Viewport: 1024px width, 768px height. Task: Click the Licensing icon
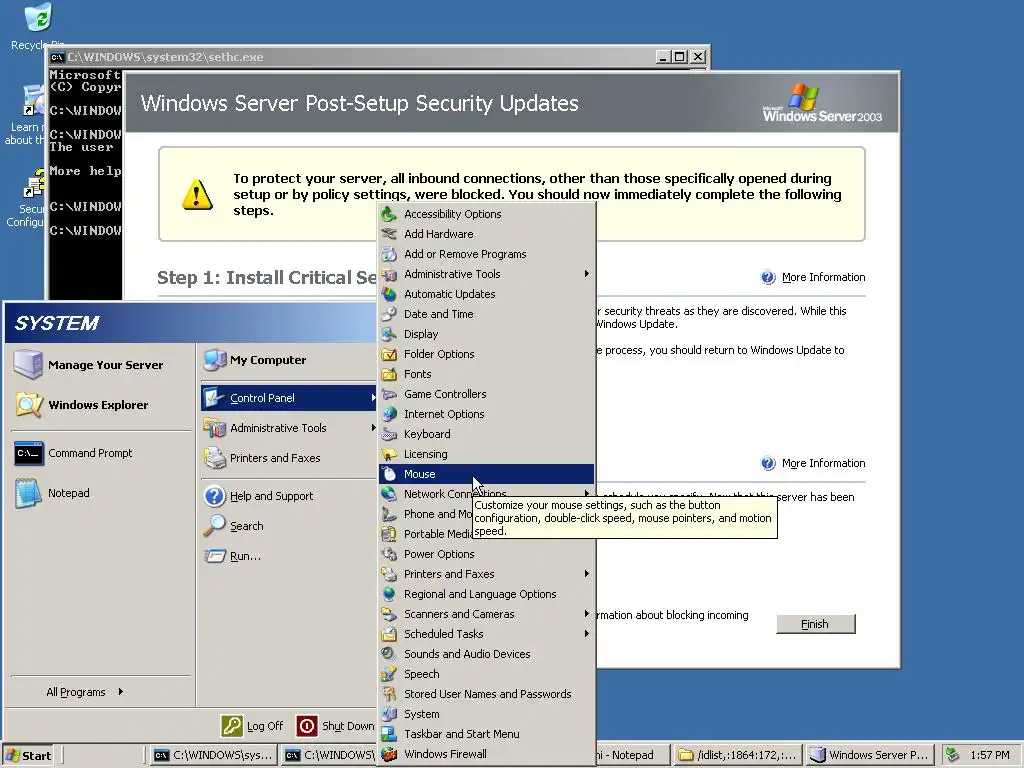click(x=389, y=454)
